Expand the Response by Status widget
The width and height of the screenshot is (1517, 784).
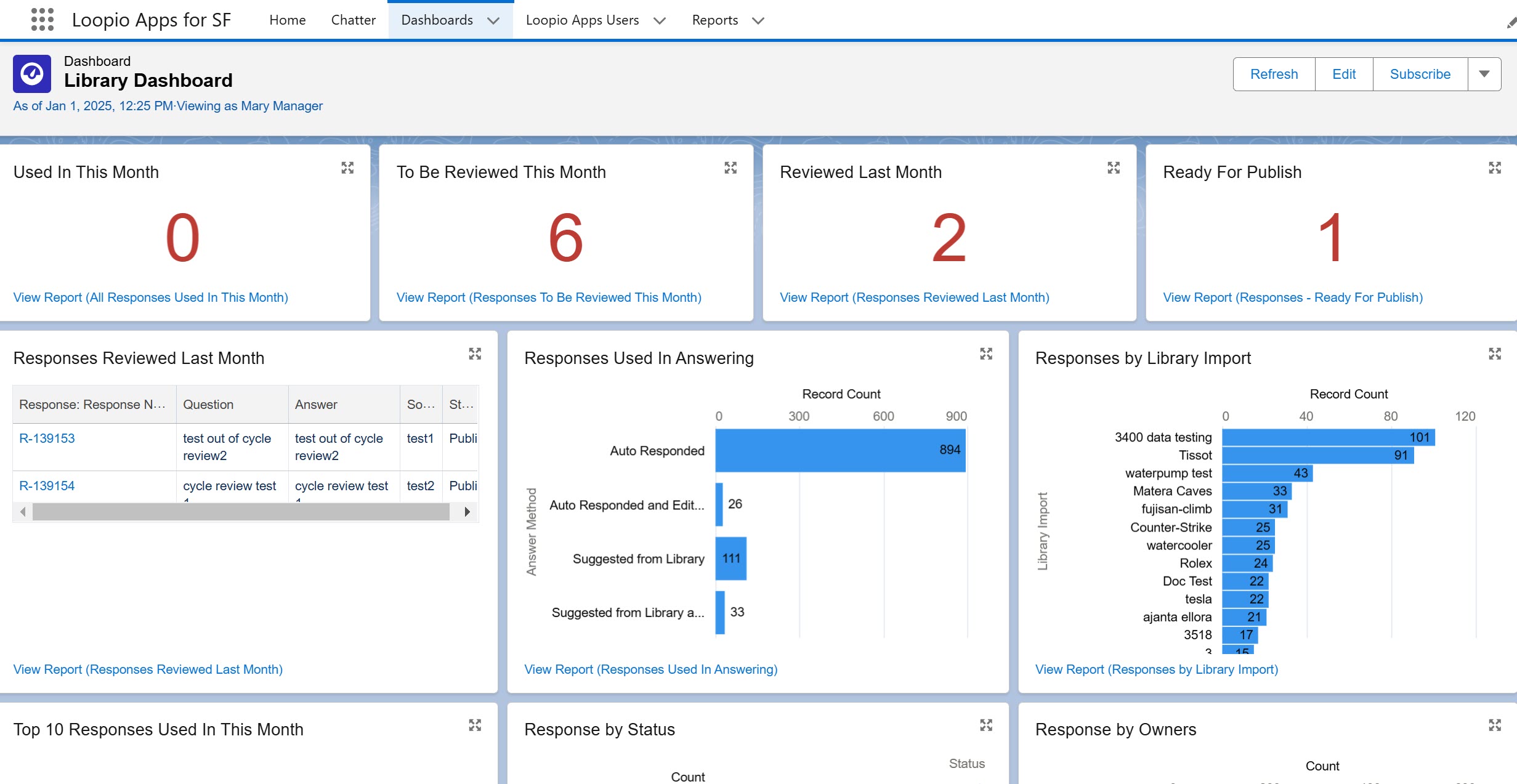click(x=986, y=725)
